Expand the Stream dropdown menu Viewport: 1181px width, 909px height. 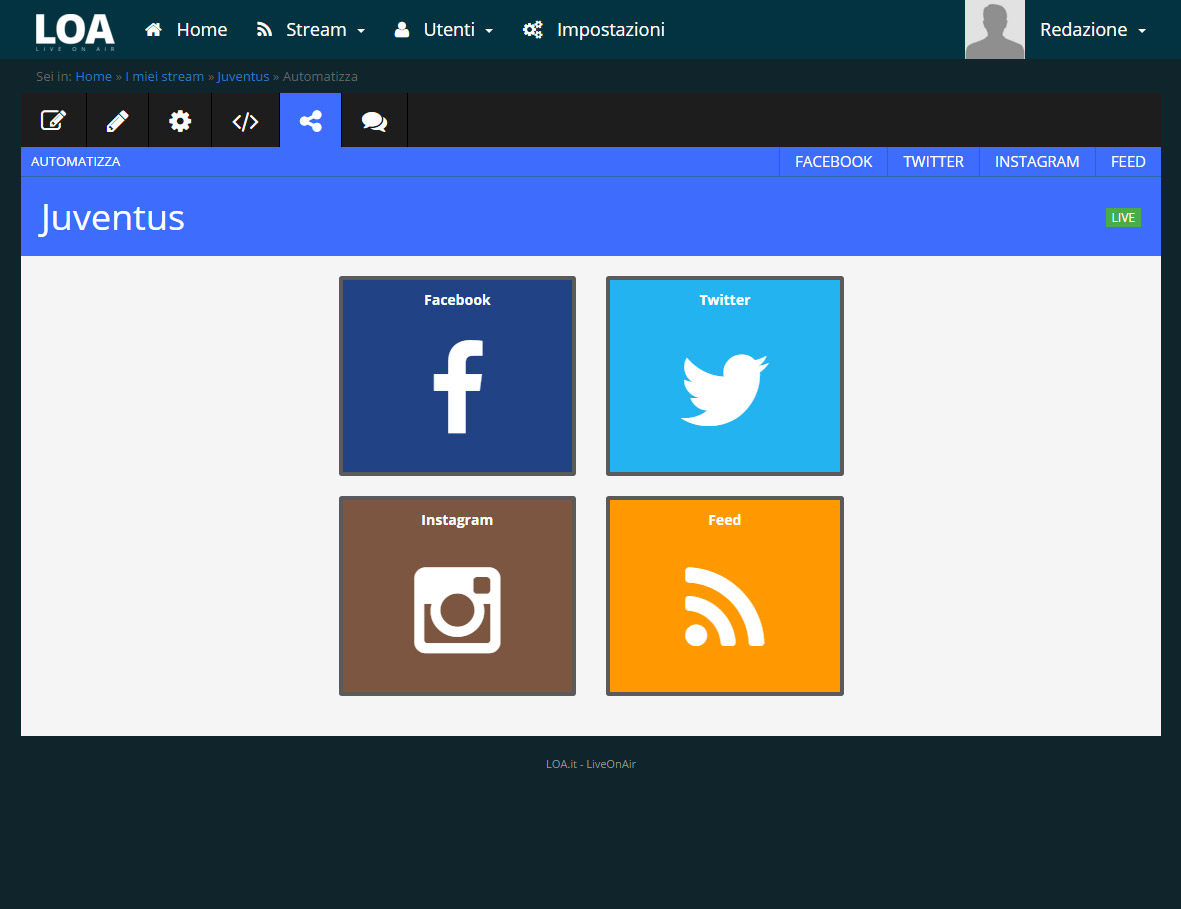point(310,29)
